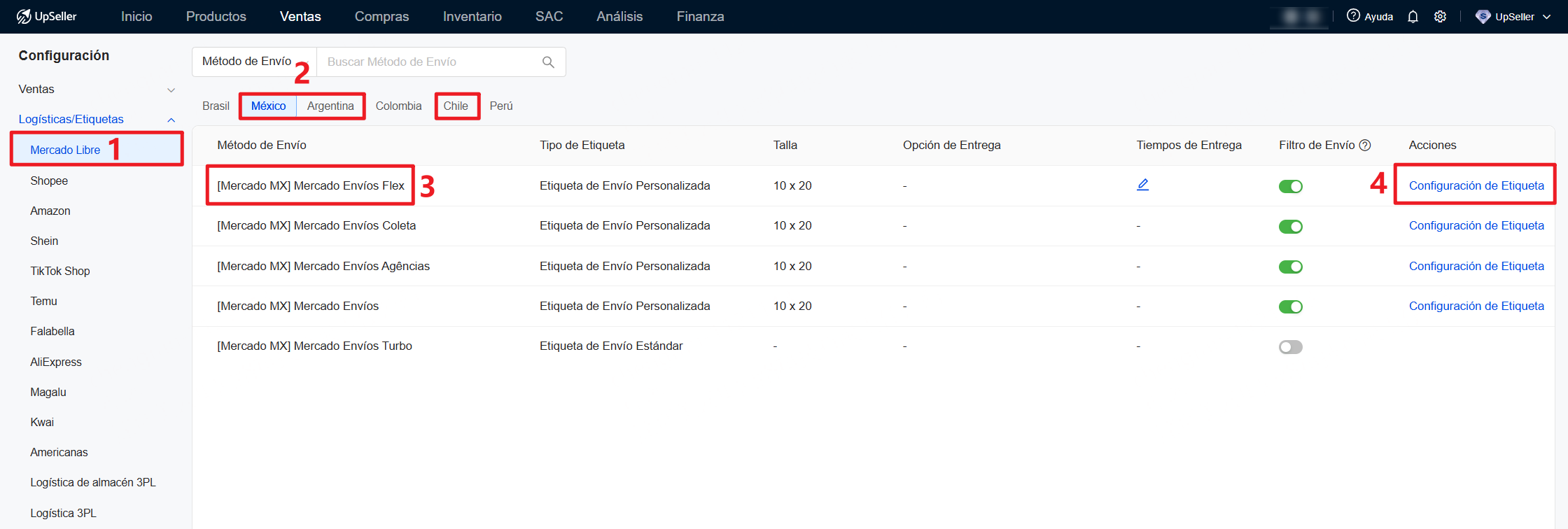Click the [Mercado MX] Mercado Envíos Turbo name
The width and height of the screenshot is (1568, 529).
pyautogui.click(x=314, y=346)
